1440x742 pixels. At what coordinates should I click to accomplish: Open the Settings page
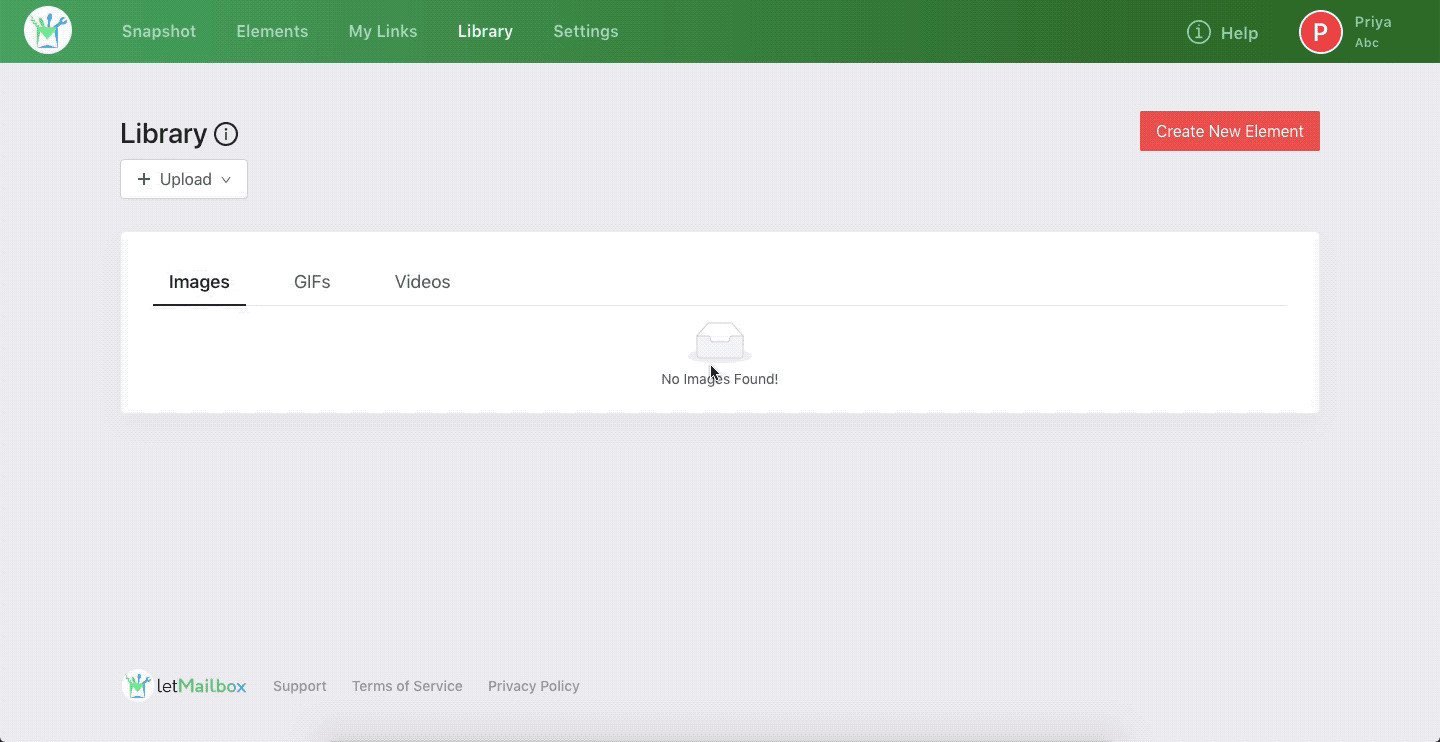[586, 31]
